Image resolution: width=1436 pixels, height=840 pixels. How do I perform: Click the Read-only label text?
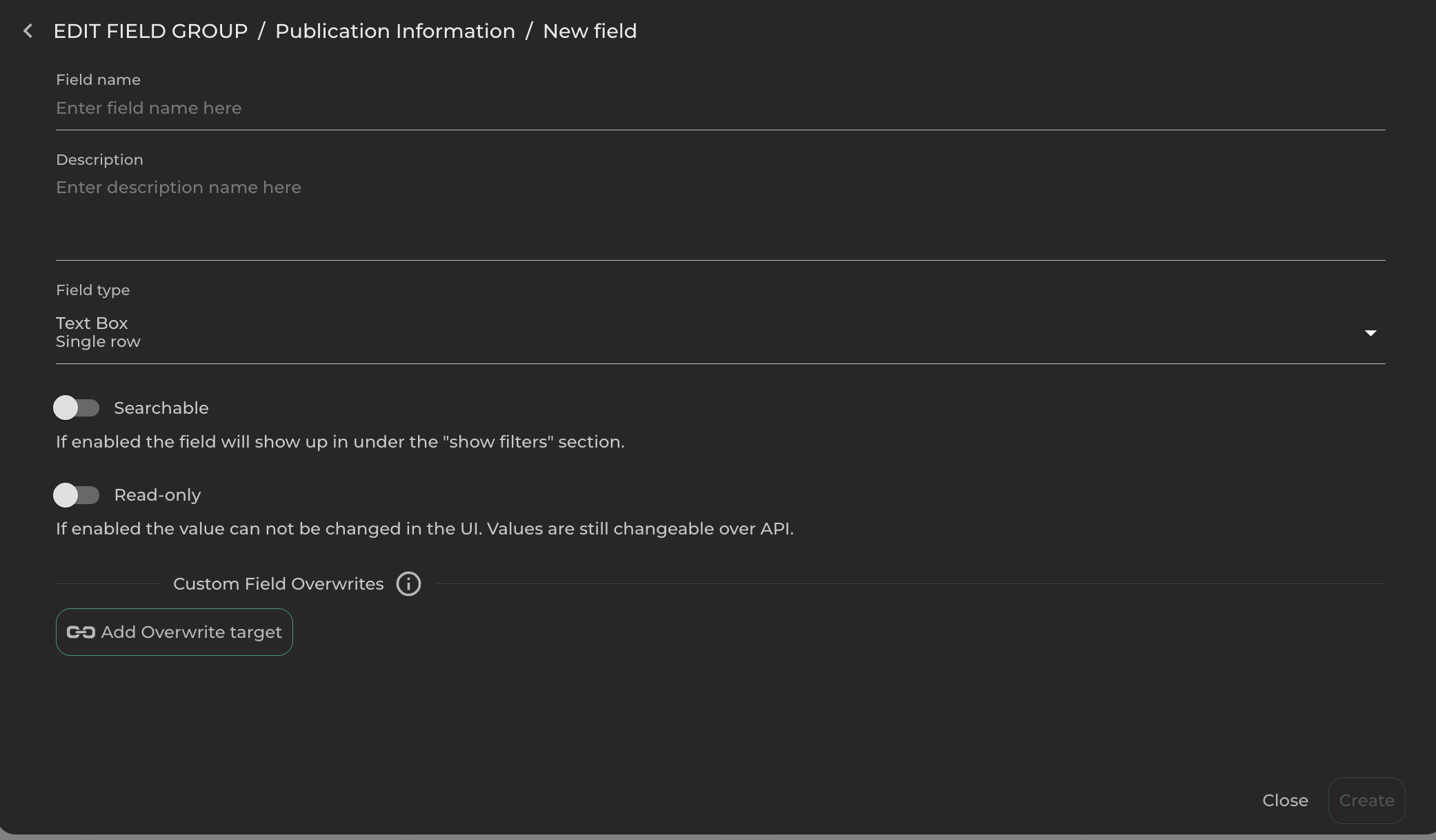tap(157, 495)
